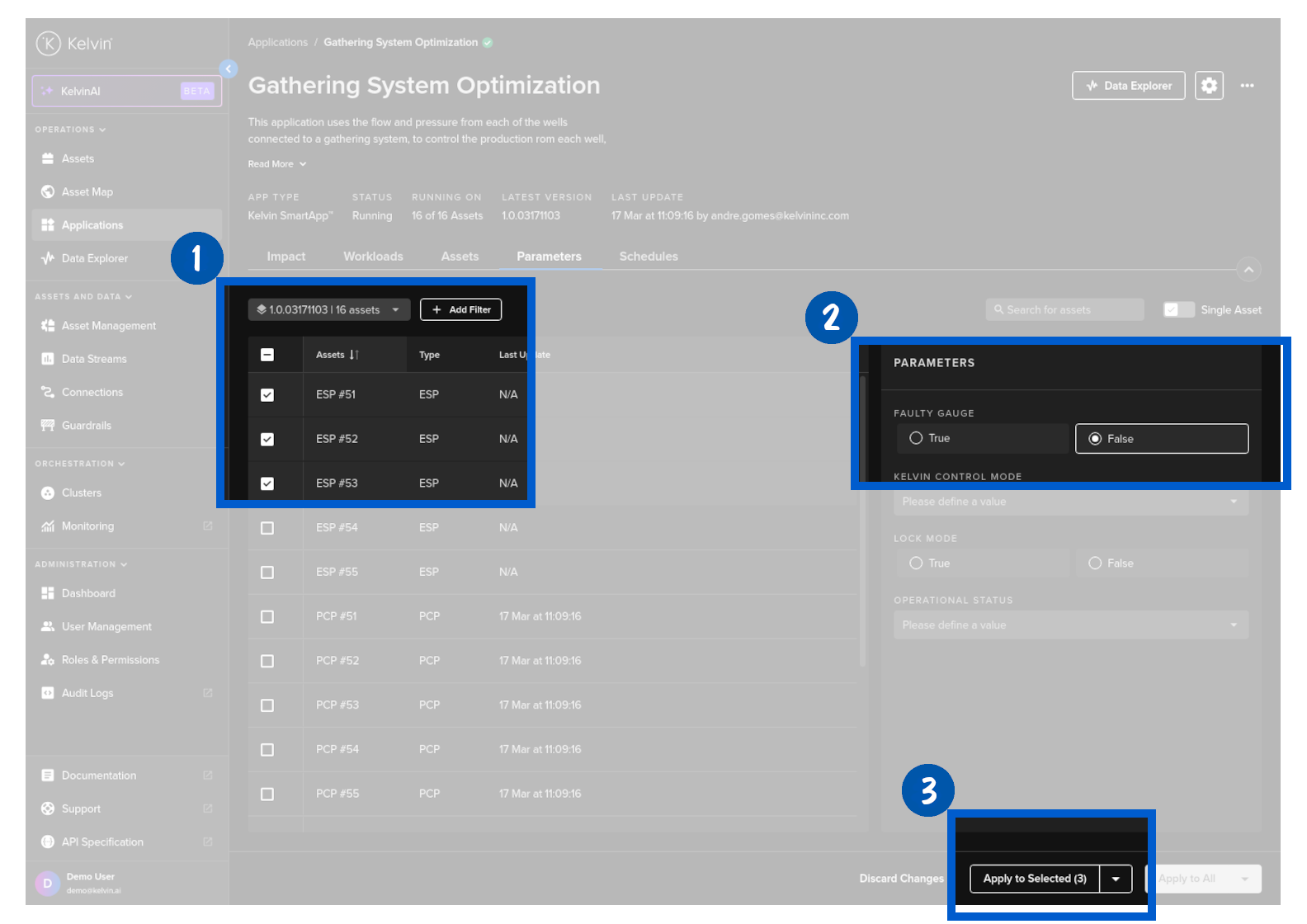Open the version and assets filter dropdown

(328, 310)
